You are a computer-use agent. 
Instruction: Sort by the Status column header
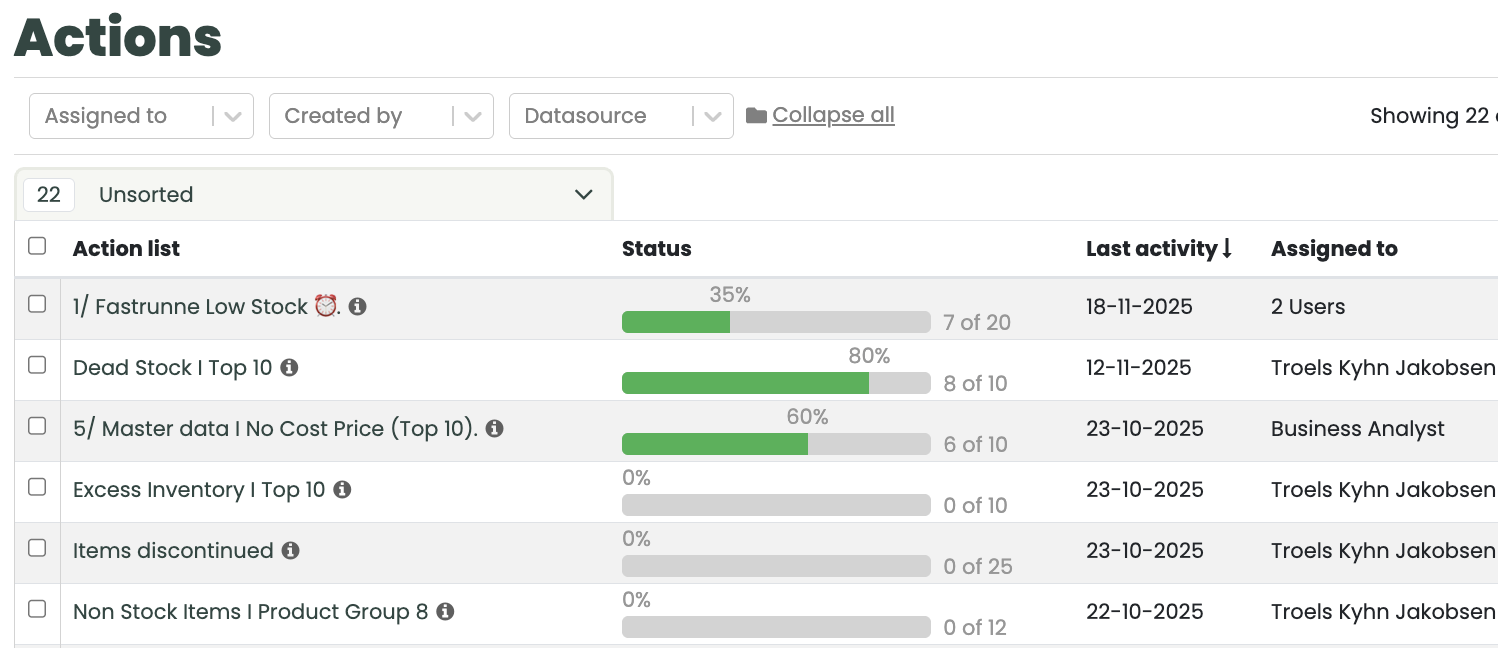point(656,249)
